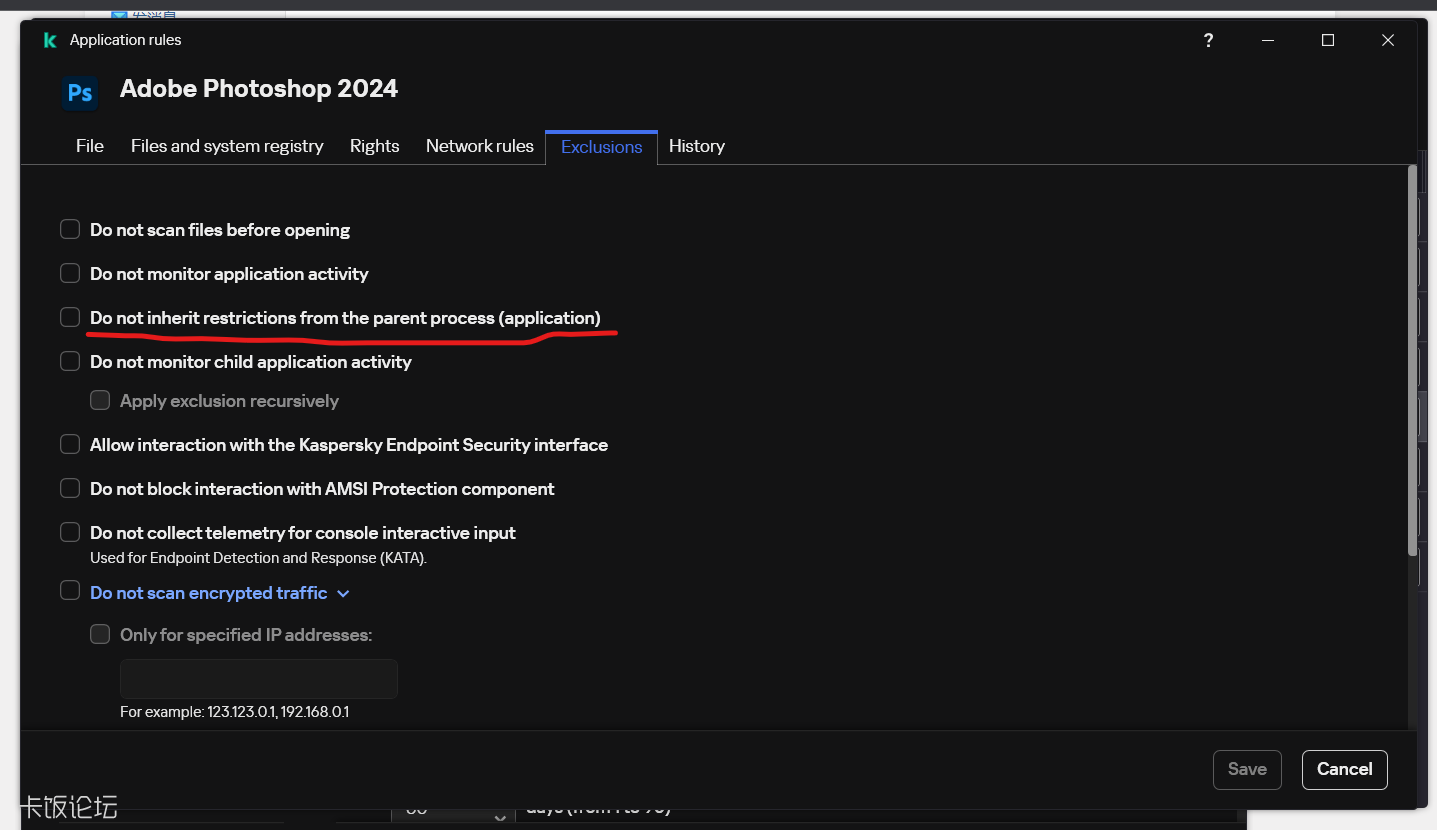Click the Kaspersky logo icon in title bar
Screen dimensions: 1437x830
click(50, 40)
